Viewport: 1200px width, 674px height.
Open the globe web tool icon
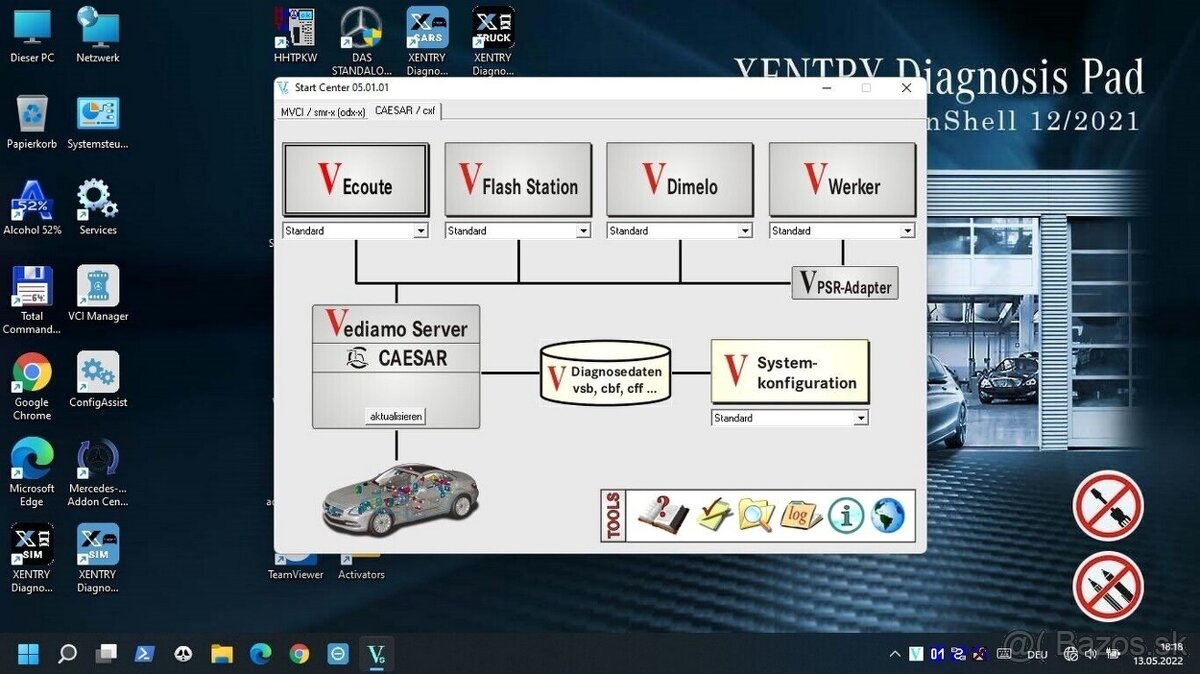(x=884, y=514)
